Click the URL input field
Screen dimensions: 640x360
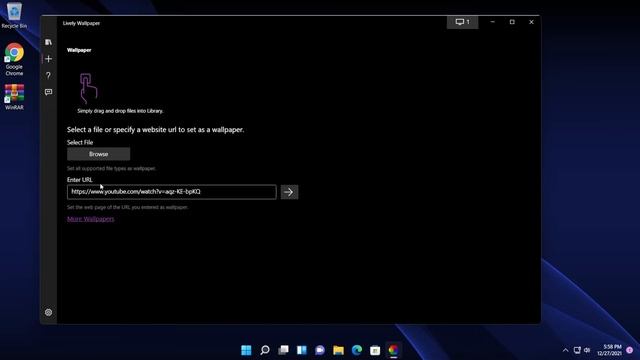coord(171,192)
